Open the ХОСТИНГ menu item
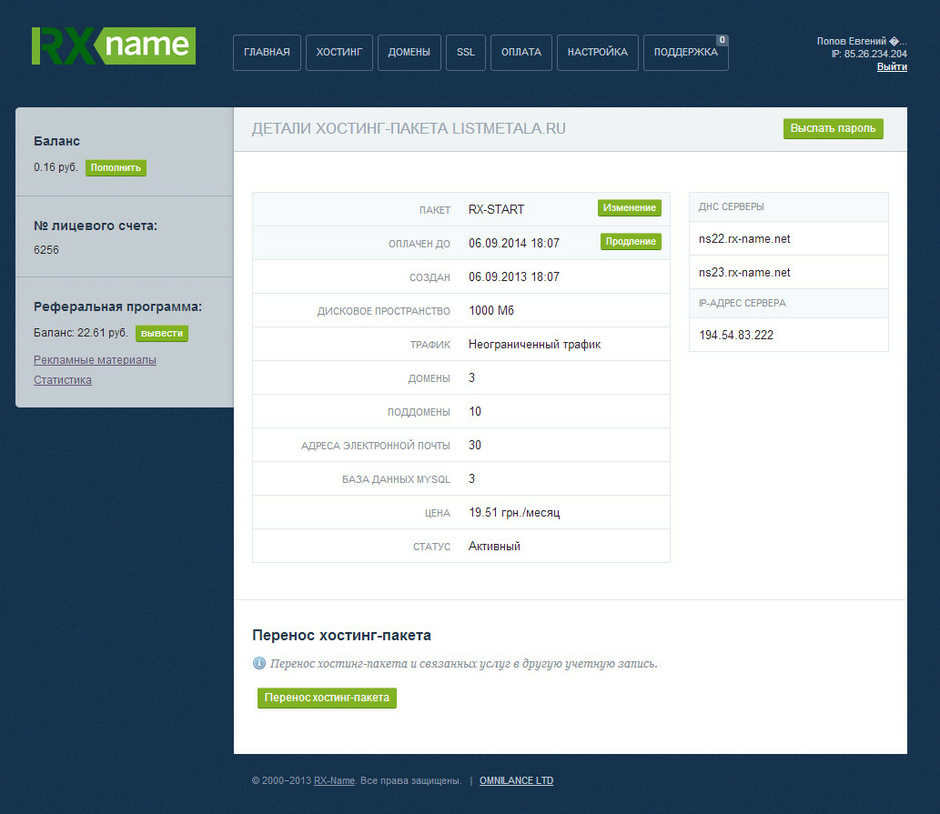Viewport: 940px width, 814px height. (339, 52)
